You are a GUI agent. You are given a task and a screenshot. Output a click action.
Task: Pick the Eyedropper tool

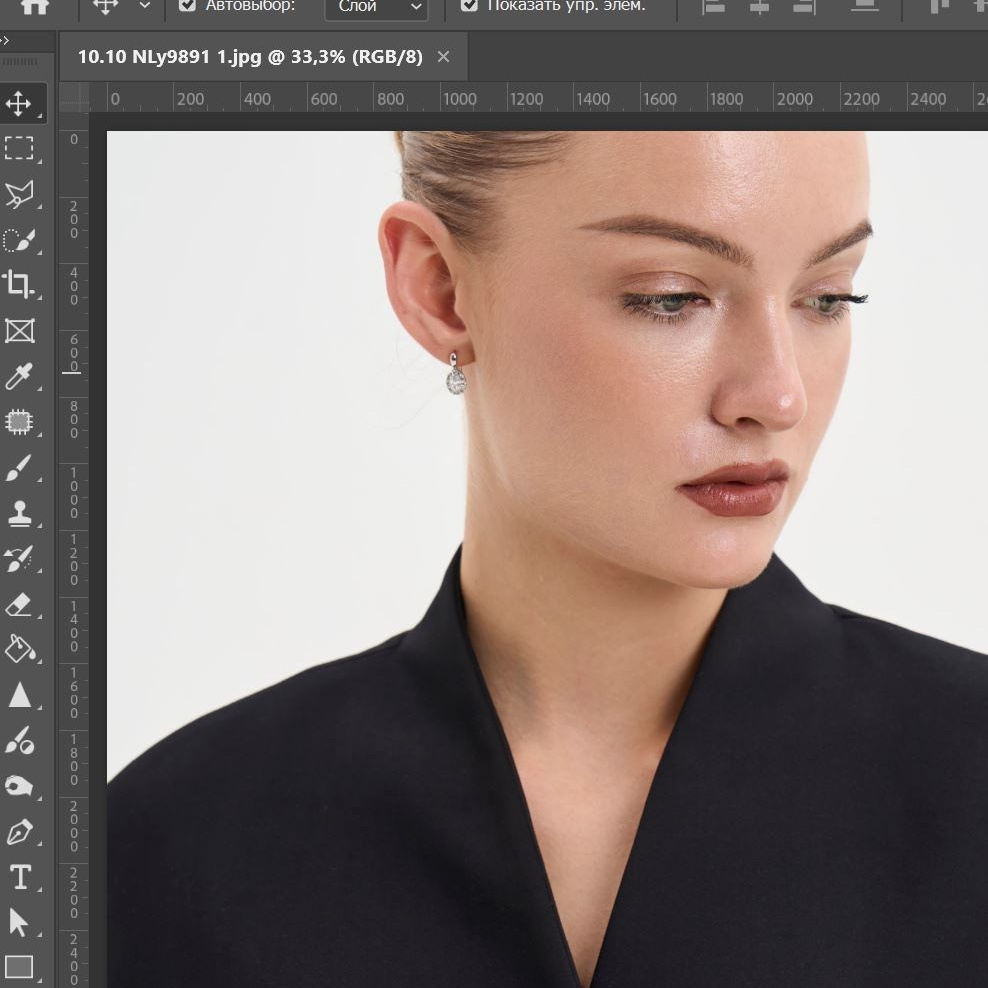pyautogui.click(x=19, y=377)
